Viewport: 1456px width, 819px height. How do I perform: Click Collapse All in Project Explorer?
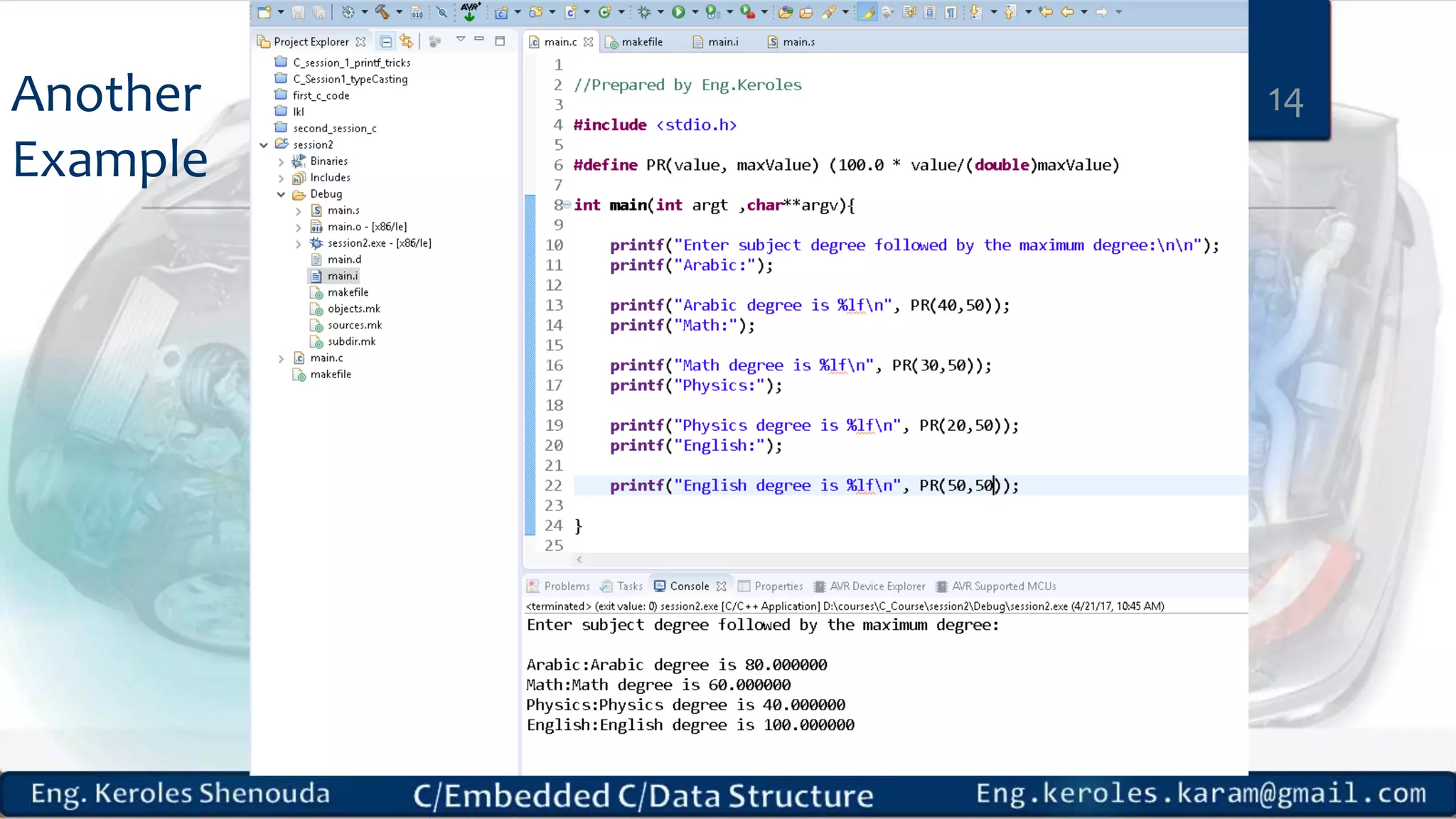coord(385,41)
